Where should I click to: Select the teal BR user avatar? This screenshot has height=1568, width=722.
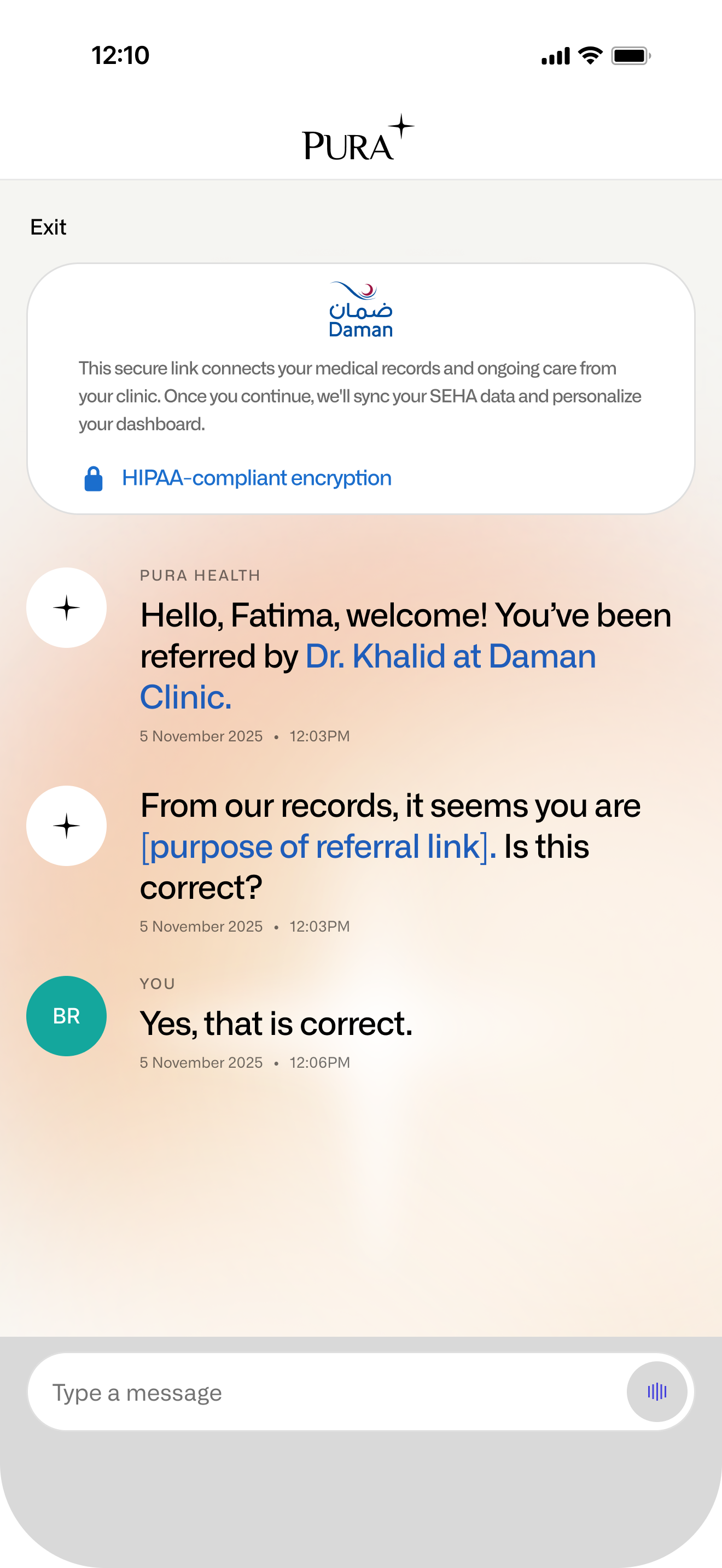[66, 1015]
